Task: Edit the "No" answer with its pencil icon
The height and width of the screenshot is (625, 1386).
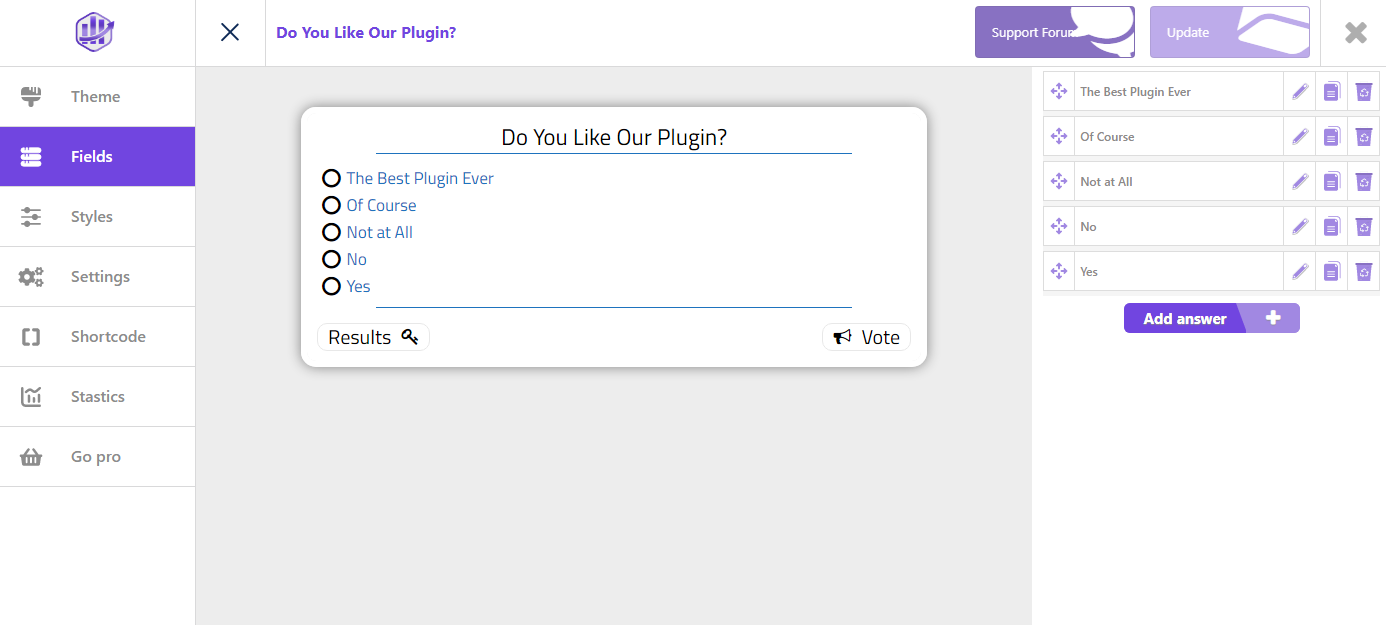Action: click(x=1299, y=227)
